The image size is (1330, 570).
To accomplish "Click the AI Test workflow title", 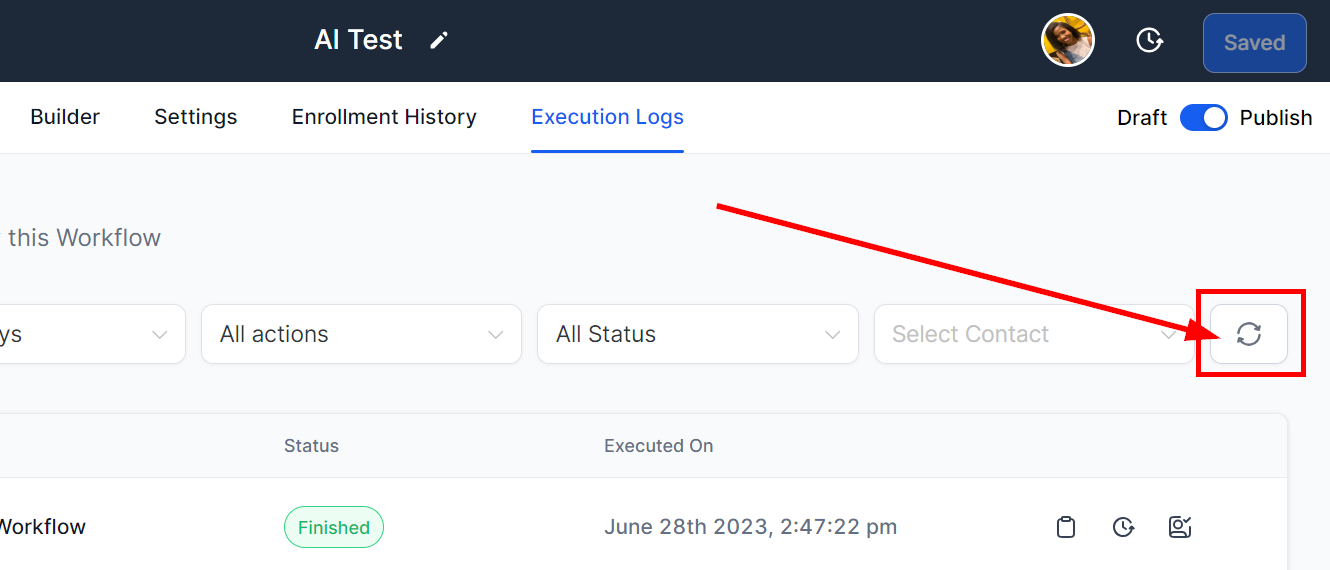I will (358, 40).
